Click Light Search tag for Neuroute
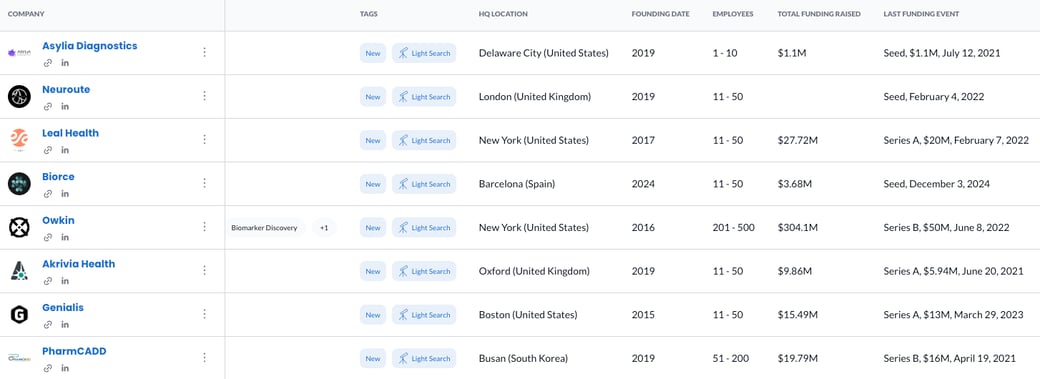 (424, 97)
